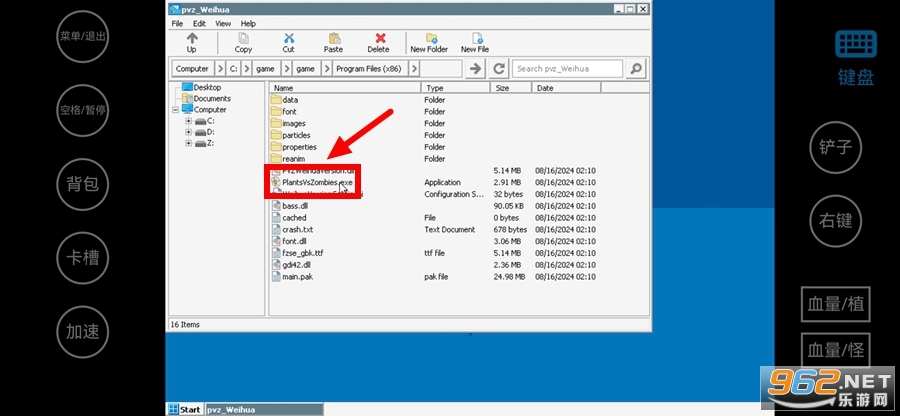This screenshot has width=900, height=416.
Task: Click the Cut scissors icon
Action: pos(289,38)
